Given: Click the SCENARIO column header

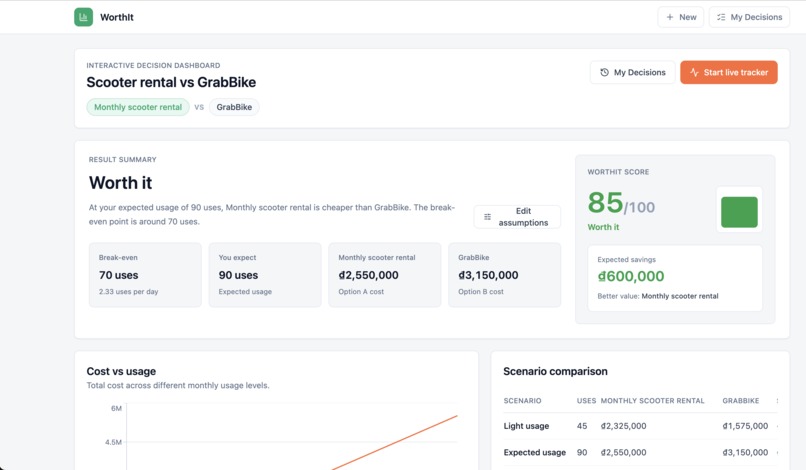Looking at the screenshot, I should (522, 401).
